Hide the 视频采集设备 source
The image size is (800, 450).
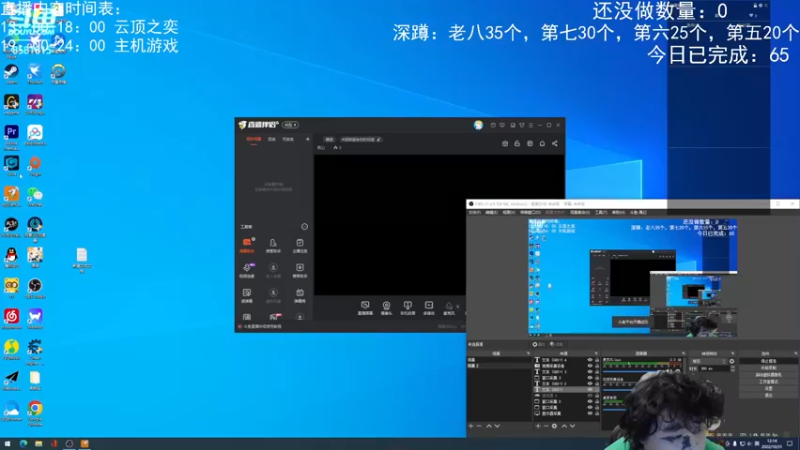[590, 365]
